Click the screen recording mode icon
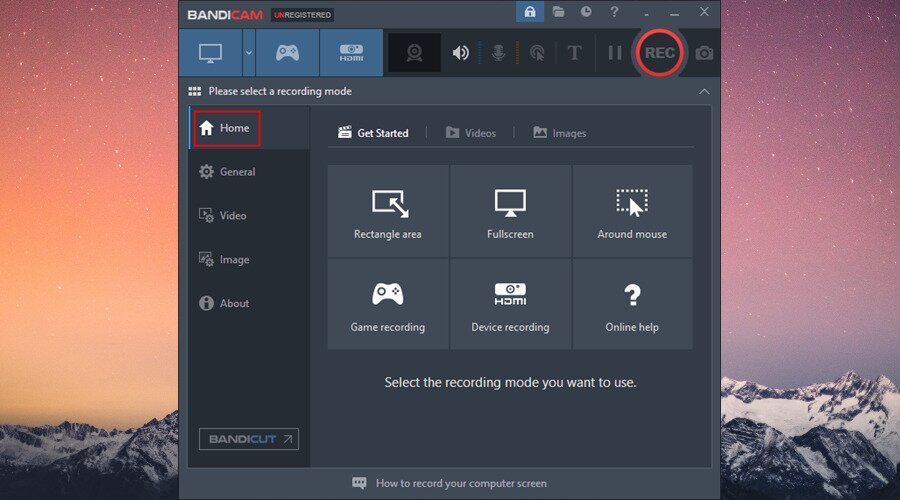 [x=210, y=53]
